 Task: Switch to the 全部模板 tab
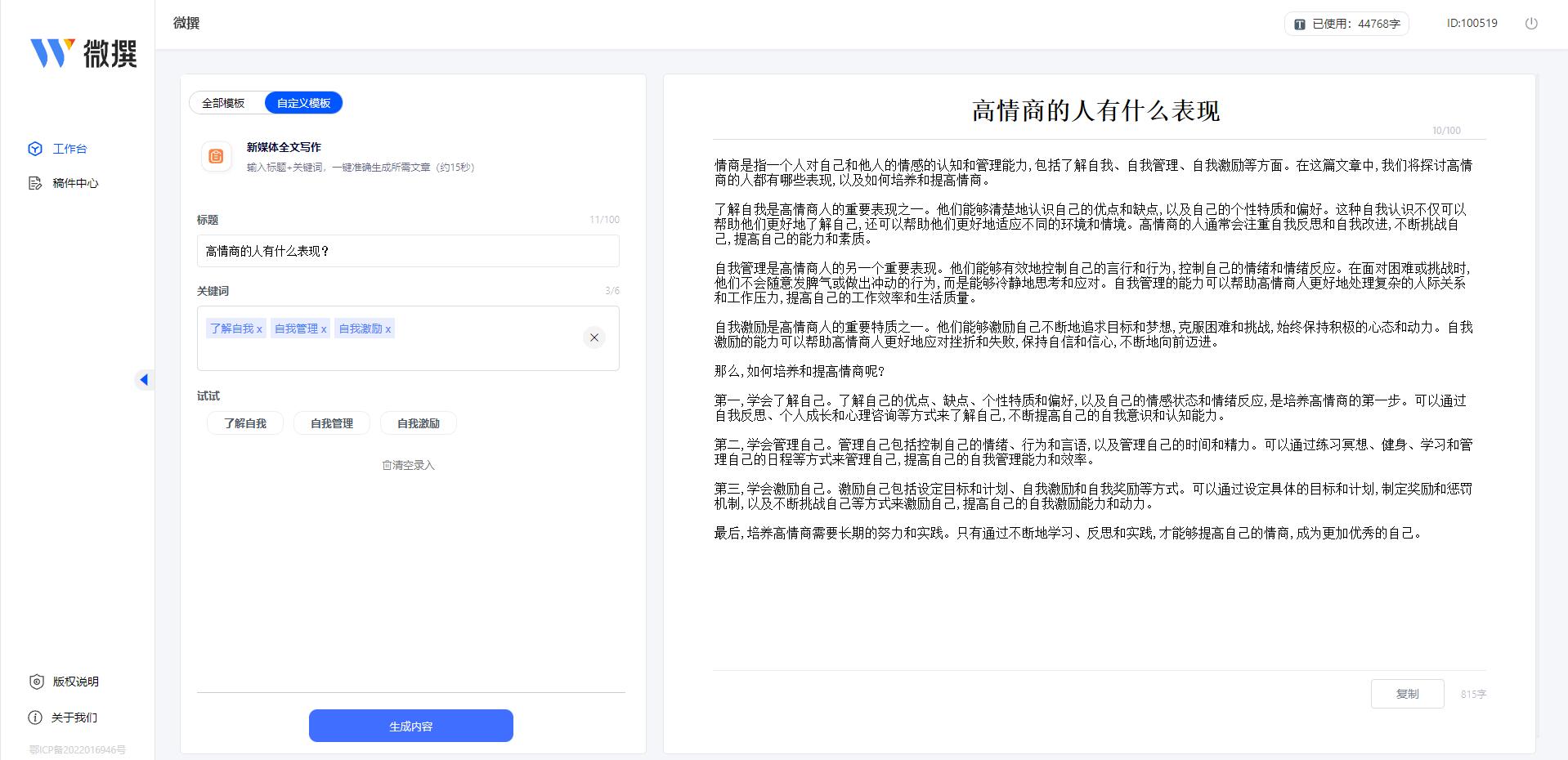223,102
